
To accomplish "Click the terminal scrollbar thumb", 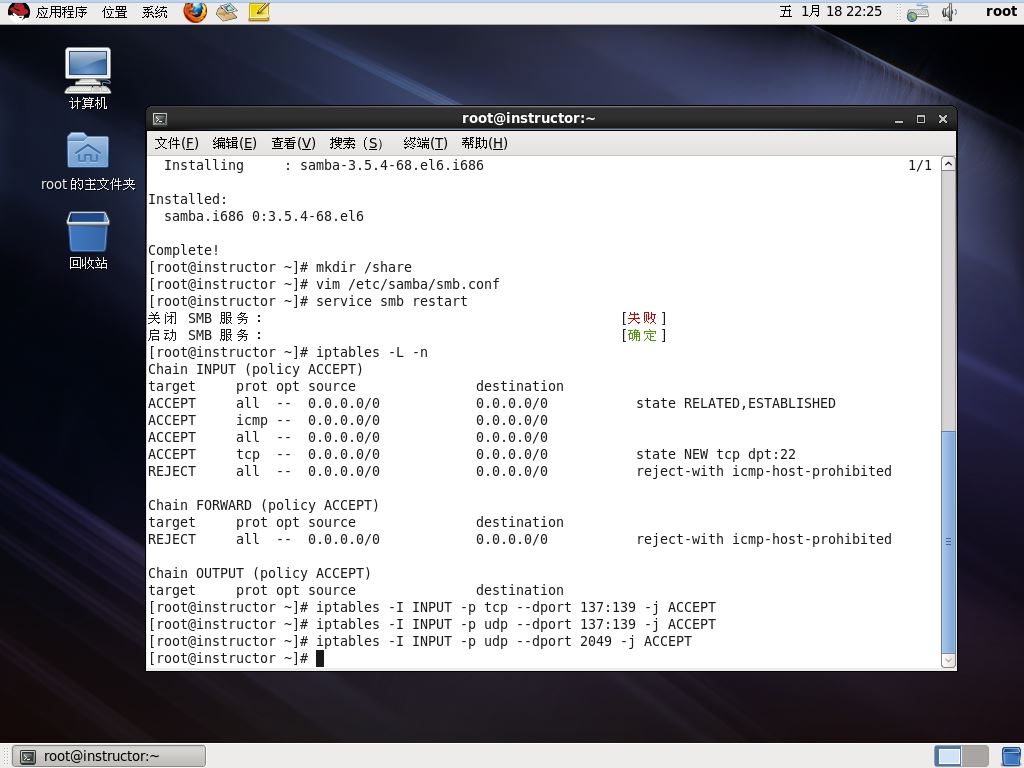I will pos(948,541).
